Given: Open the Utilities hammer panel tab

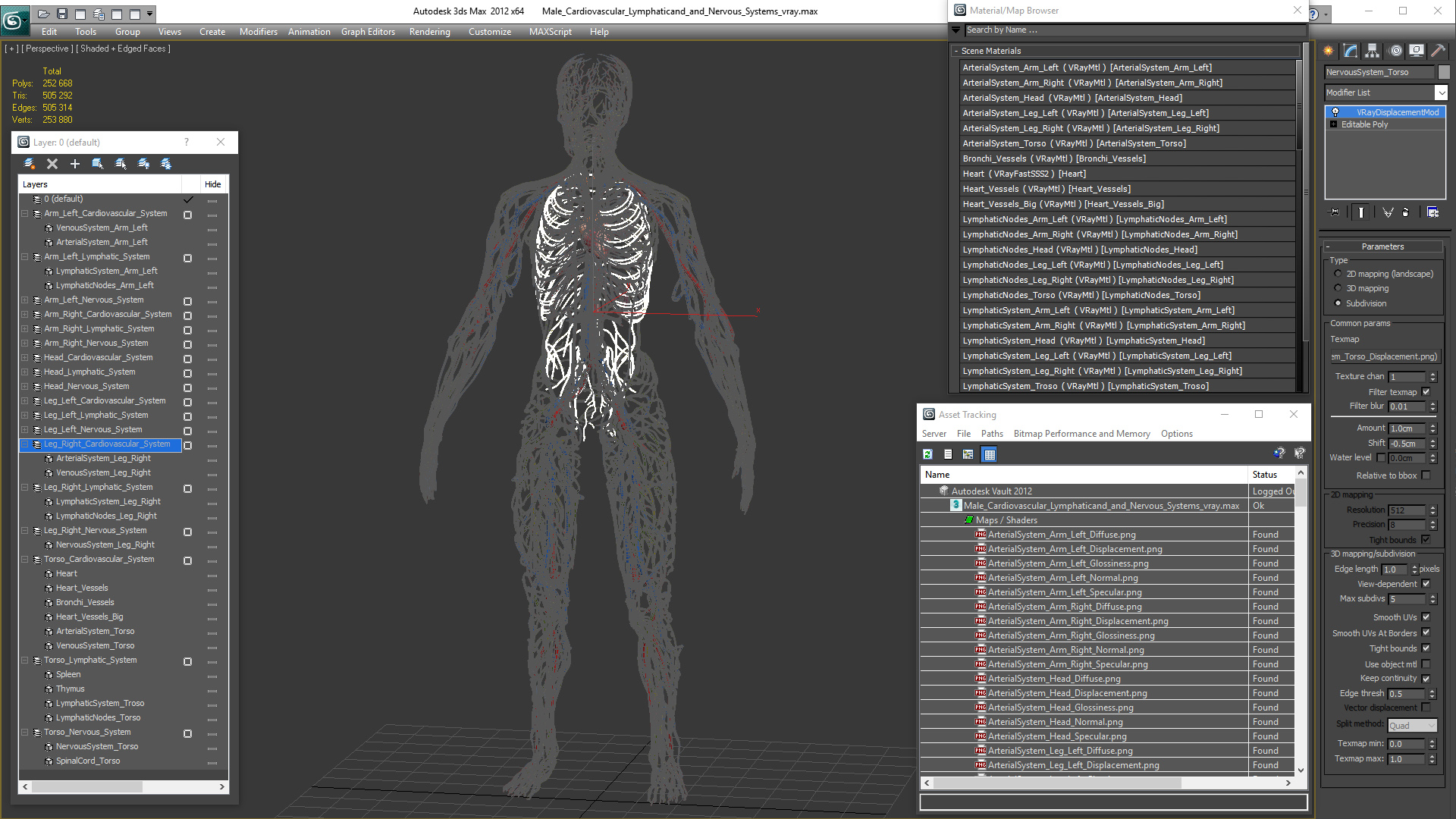Looking at the screenshot, I should coord(1438,51).
